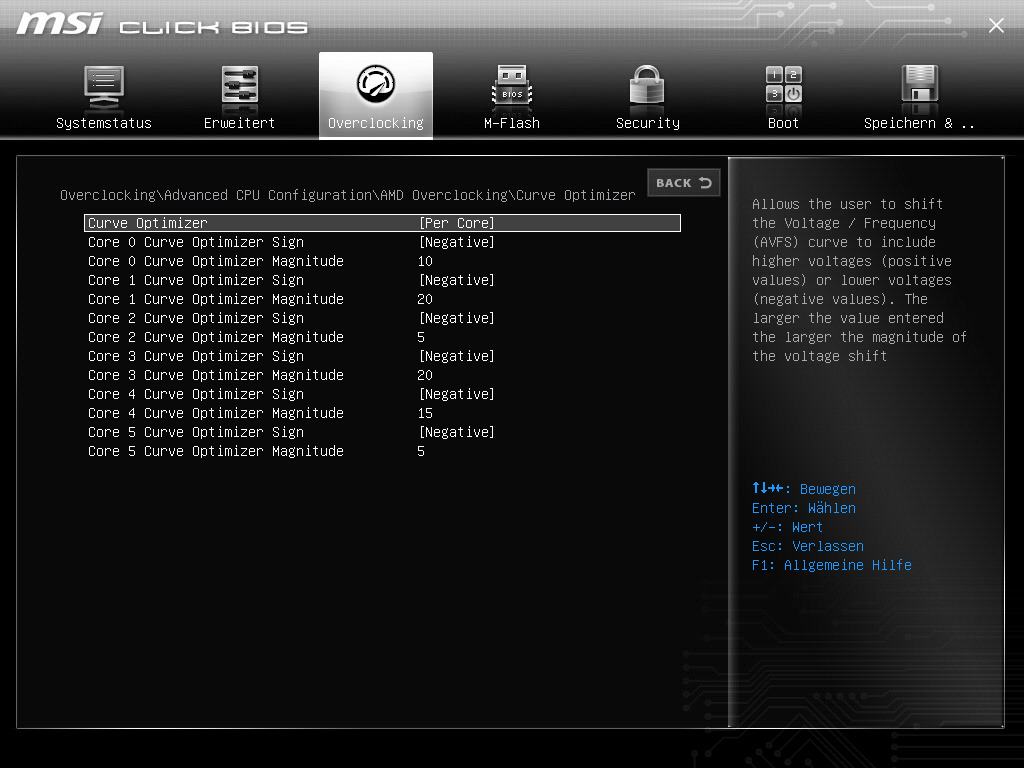Select Core 2 Curve Optimizer Magnitude label
Image resolution: width=1024 pixels, height=768 pixels.
coord(216,337)
